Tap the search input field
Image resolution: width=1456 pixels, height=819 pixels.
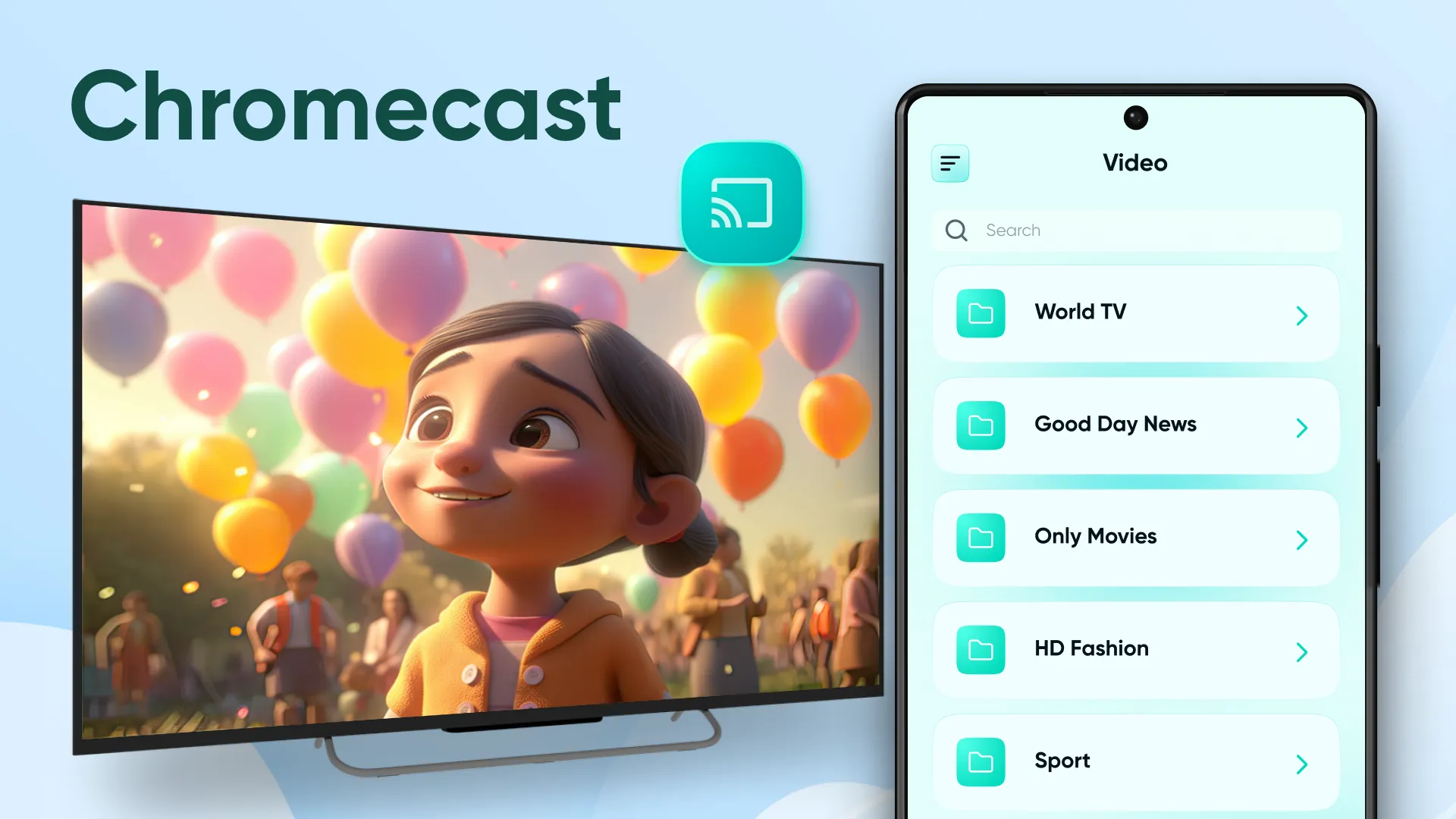click(x=1135, y=229)
